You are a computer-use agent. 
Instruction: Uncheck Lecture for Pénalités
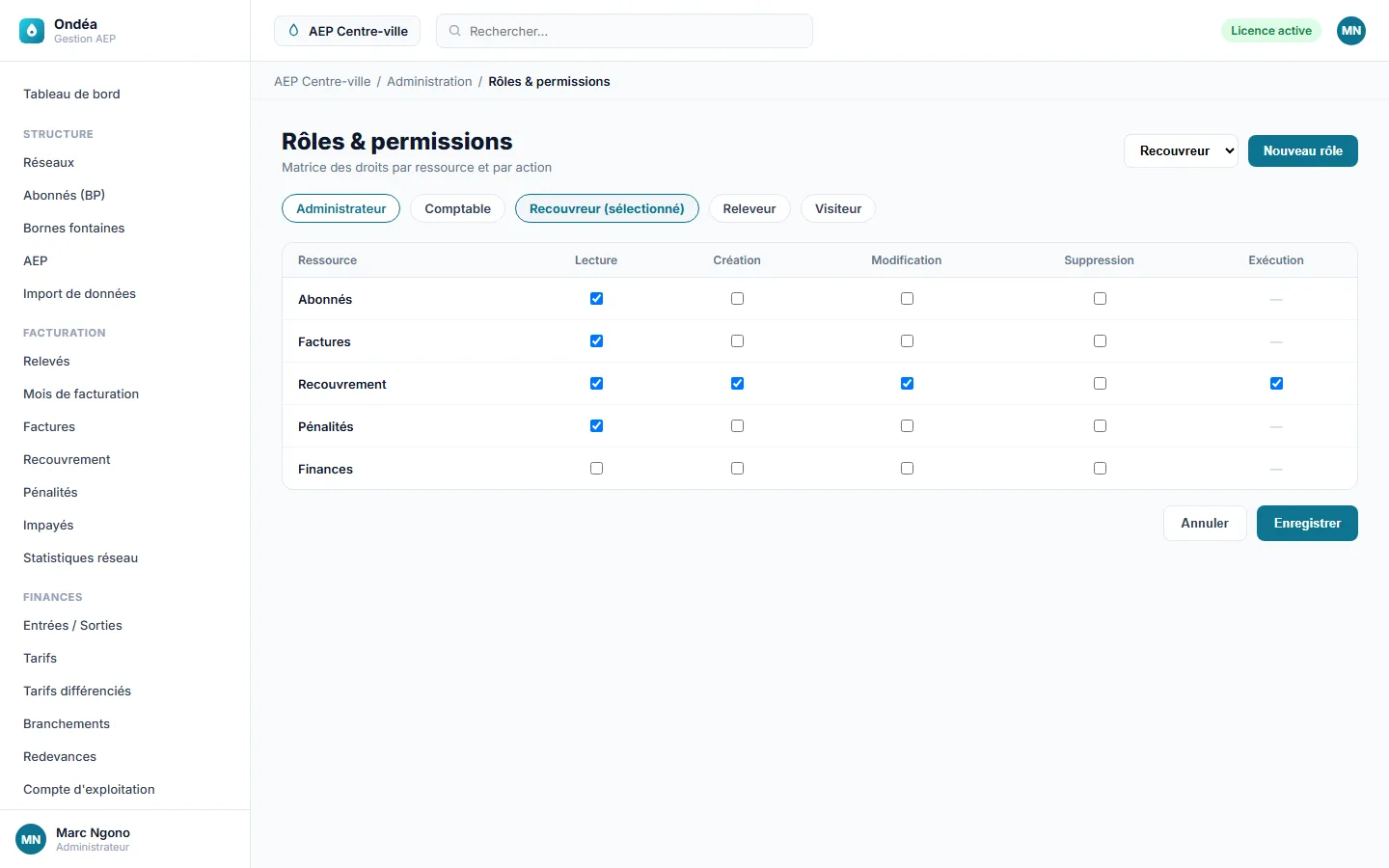[x=596, y=426]
